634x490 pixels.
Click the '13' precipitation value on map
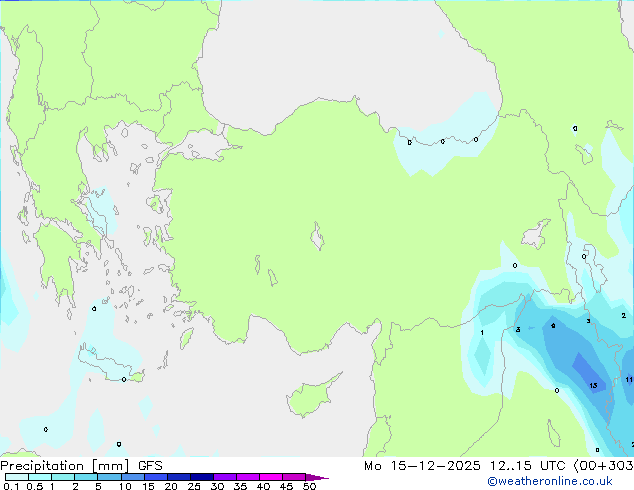tap(593, 385)
